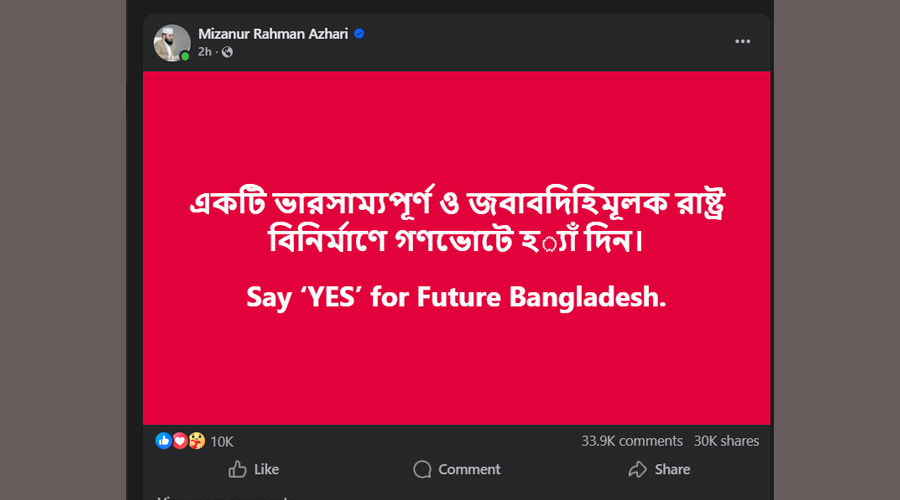Expand the 33.9K comments list
900x500 pixels.
click(631, 441)
